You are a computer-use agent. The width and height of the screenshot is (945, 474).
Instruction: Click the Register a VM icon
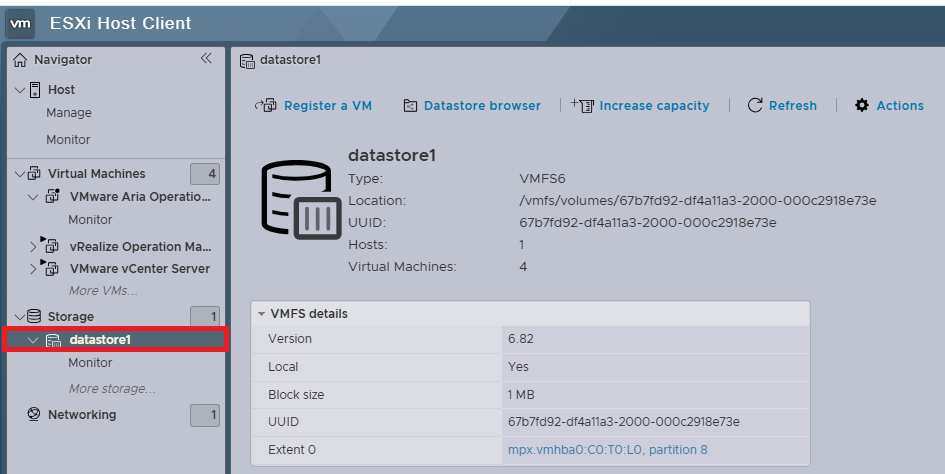(266, 106)
